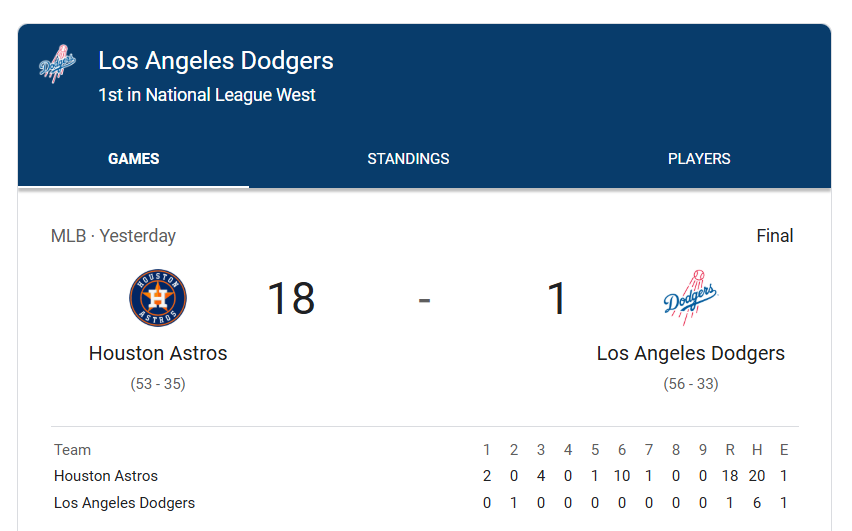Click the Dodgers 56 - 33 record
Screen dimensions: 852x531
tap(691, 384)
